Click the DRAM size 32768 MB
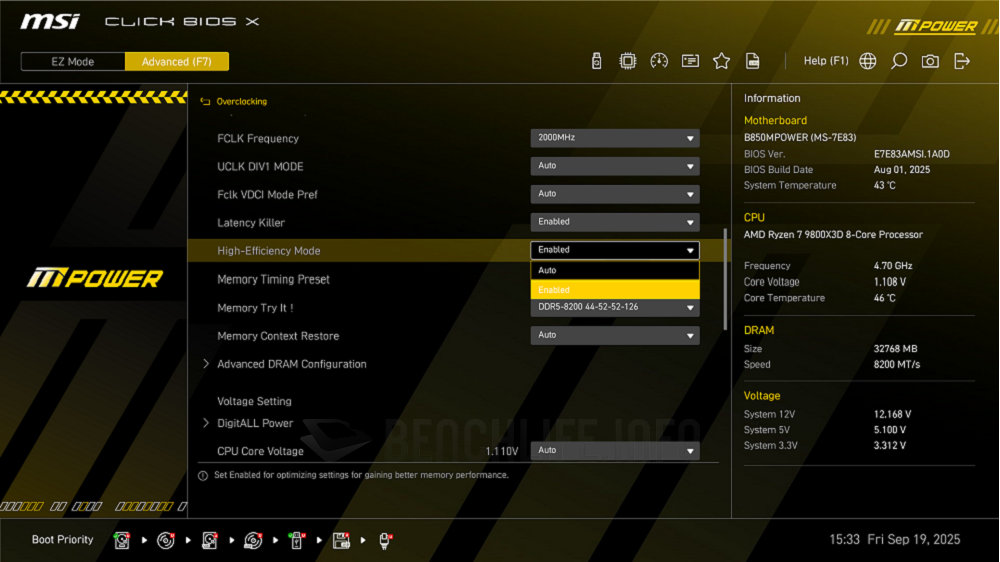The width and height of the screenshot is (1000, 562). click(895, 348)
